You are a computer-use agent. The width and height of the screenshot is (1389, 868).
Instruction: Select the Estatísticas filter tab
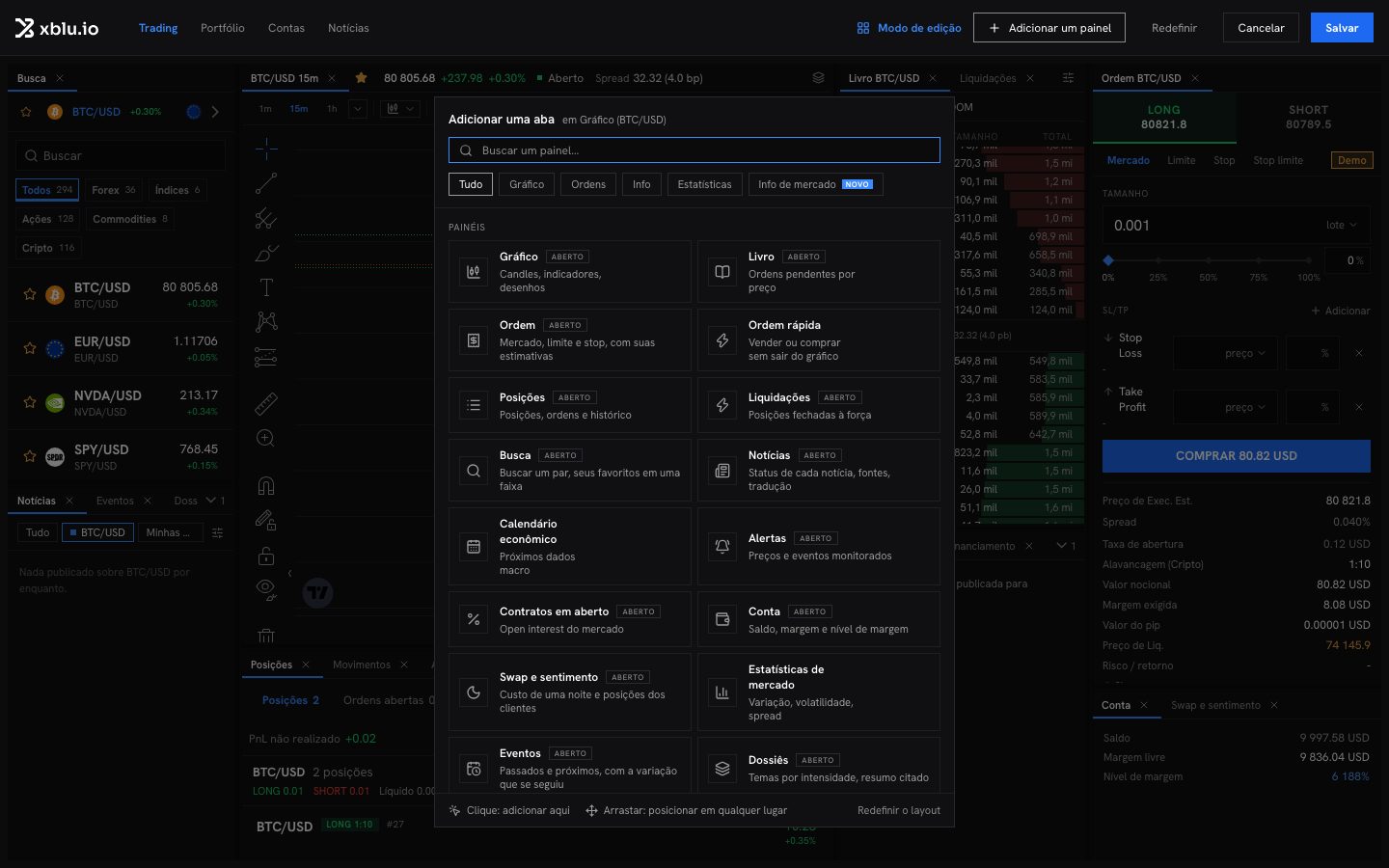[x=704, y=184]
